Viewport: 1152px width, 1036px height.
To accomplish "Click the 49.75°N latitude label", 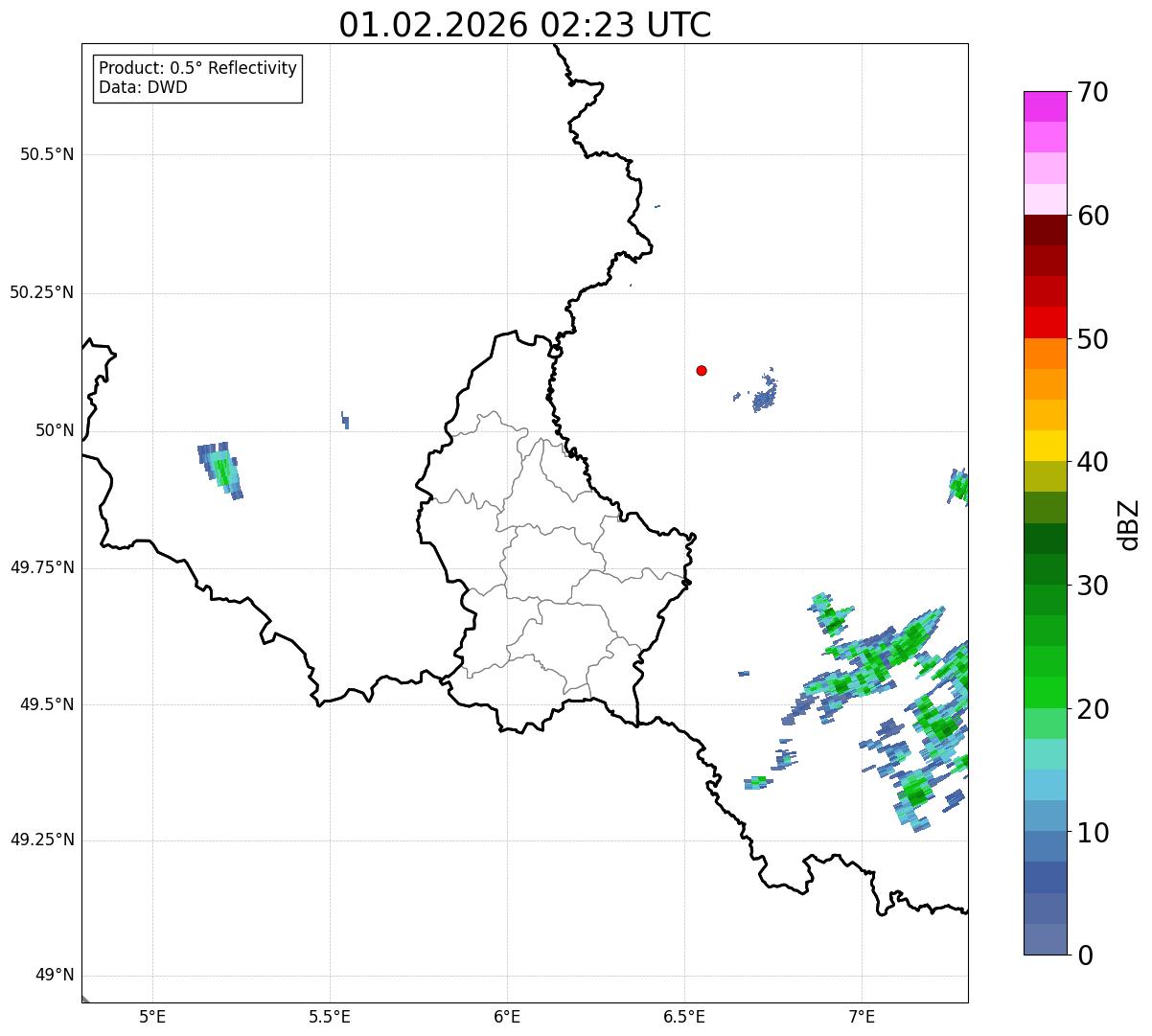I will 41,567.
